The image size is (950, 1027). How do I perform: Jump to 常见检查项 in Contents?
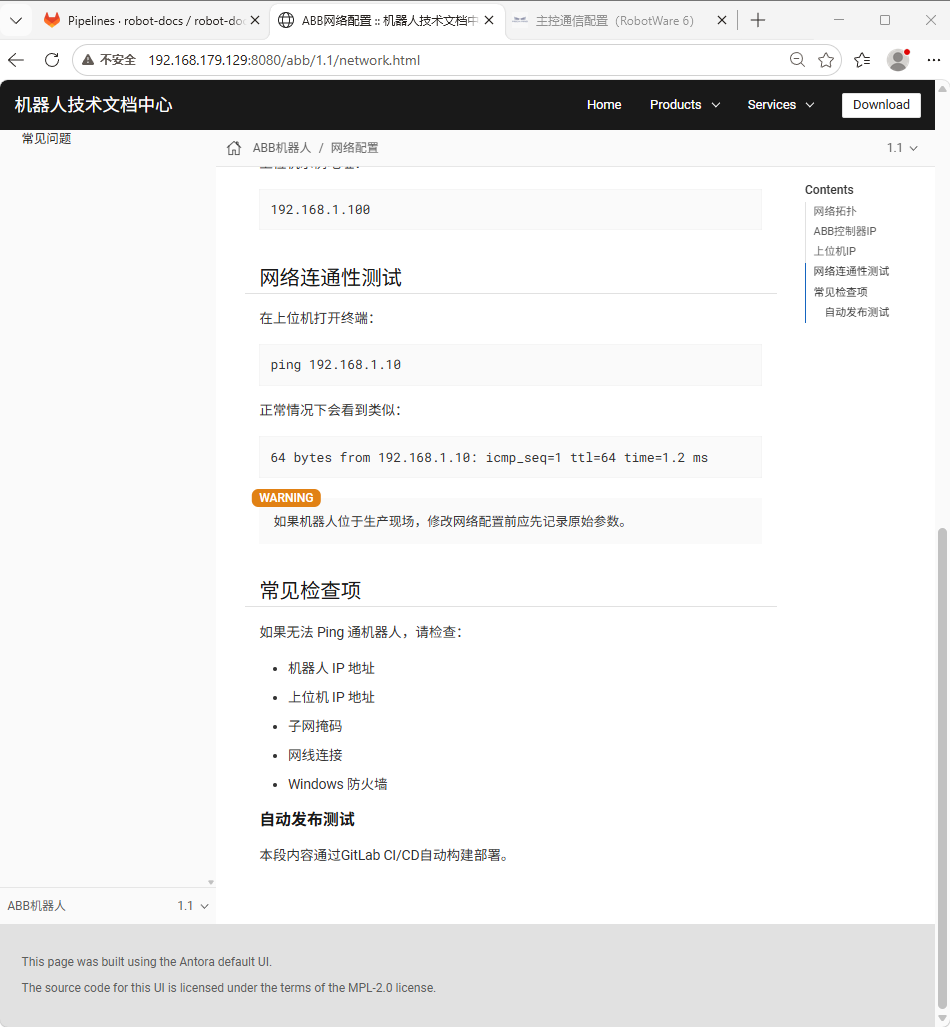pos(840,292)
